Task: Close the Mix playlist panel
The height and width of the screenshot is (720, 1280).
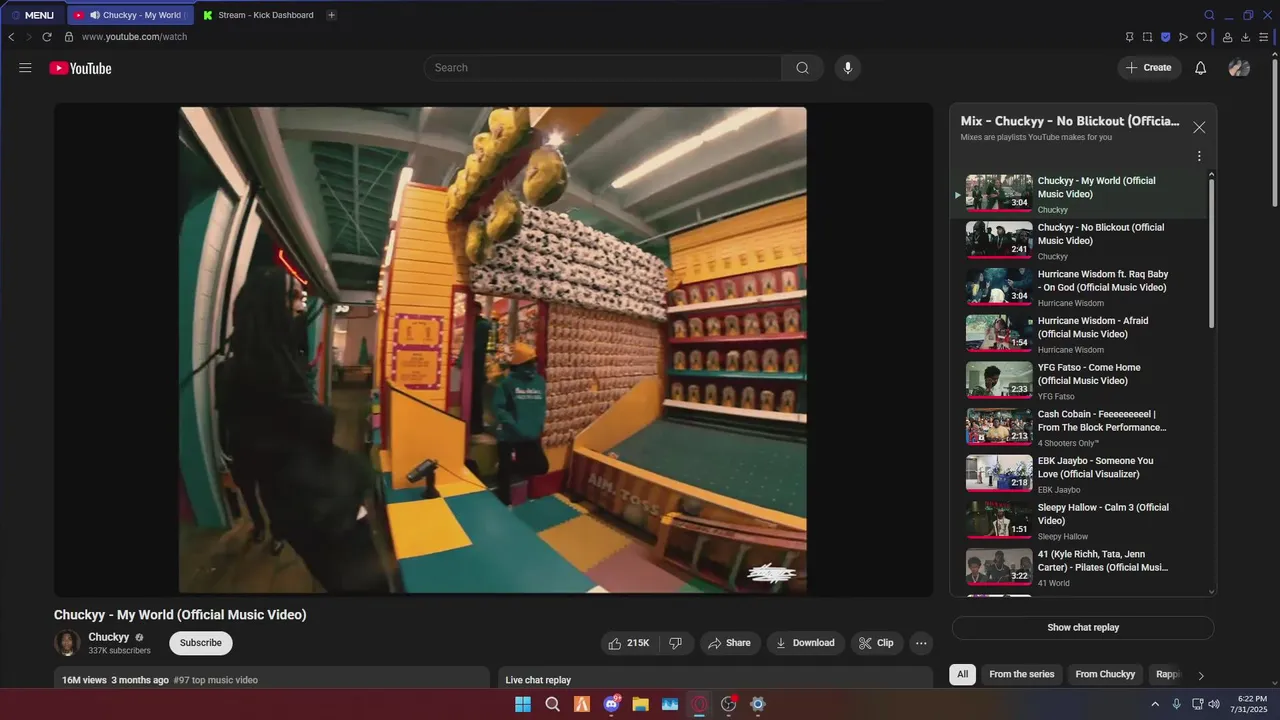Action: click(x=1199, y=127)
